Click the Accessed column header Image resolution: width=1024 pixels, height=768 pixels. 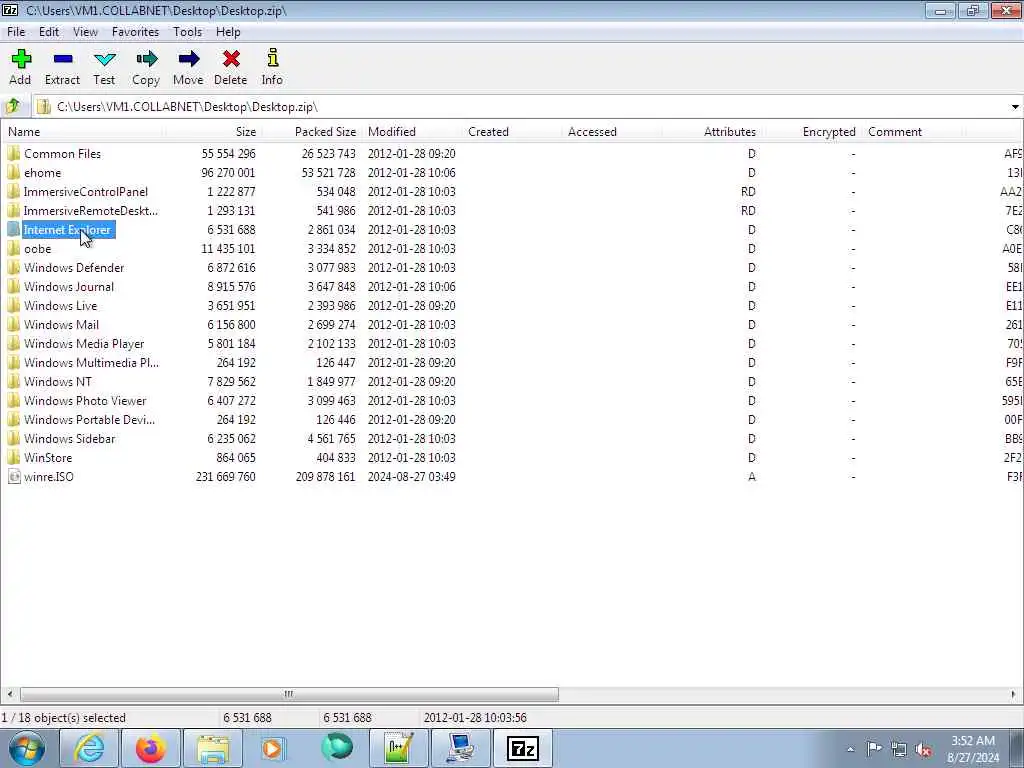click(611, 132)
